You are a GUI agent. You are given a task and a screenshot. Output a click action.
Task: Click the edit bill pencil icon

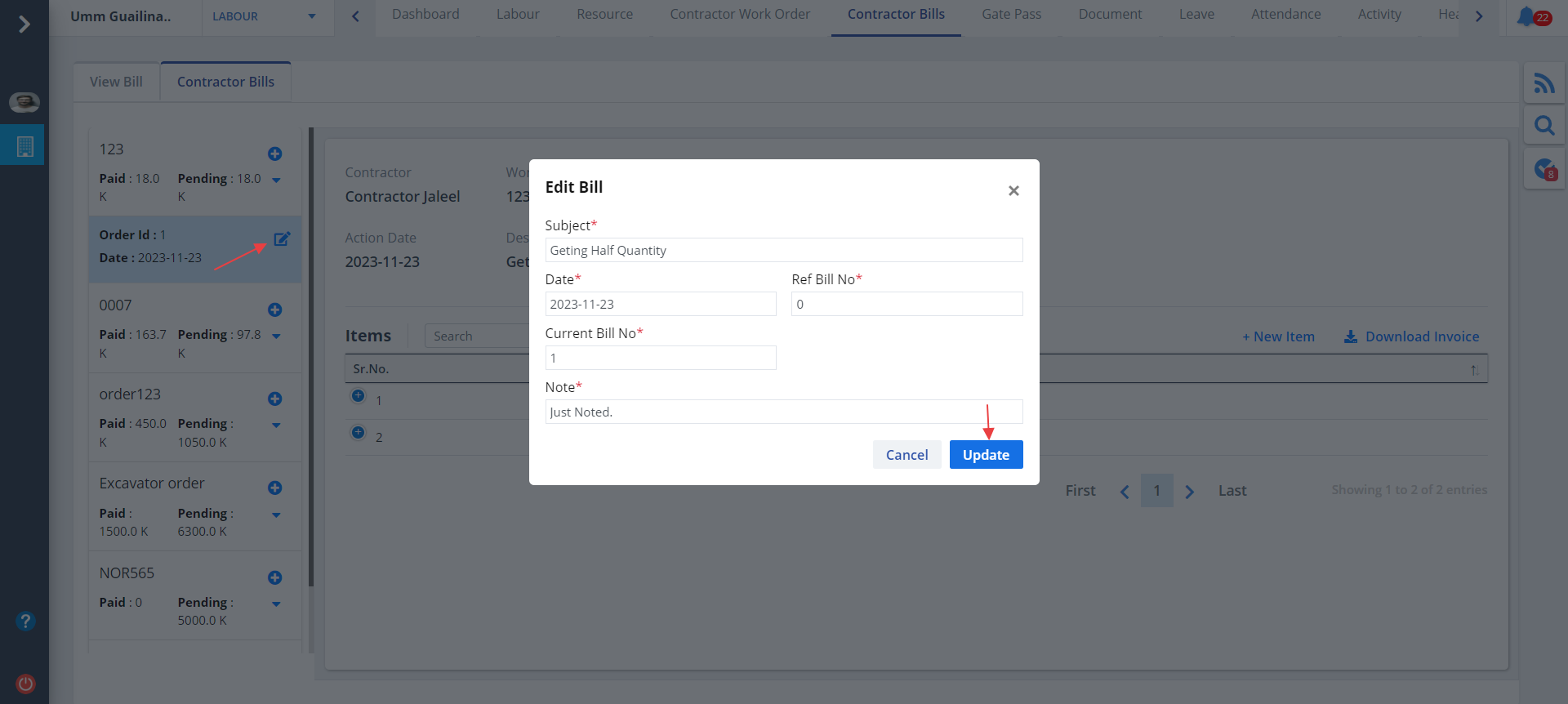pos(282,239)
